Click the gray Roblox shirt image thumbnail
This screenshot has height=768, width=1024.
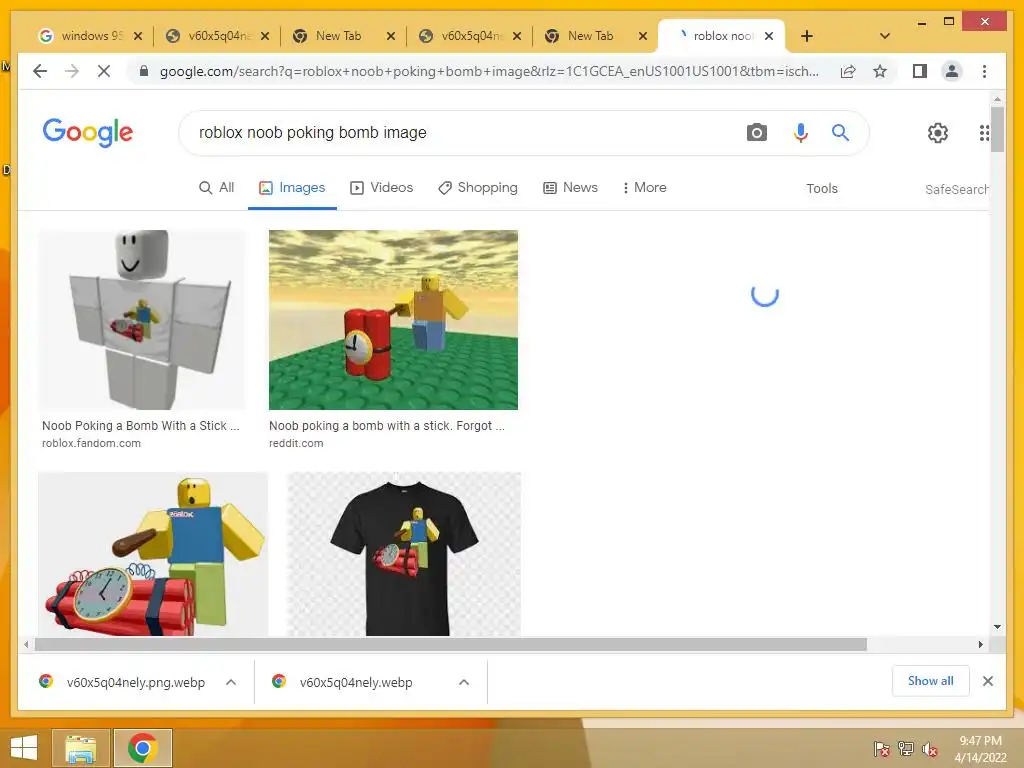point(142,319)
